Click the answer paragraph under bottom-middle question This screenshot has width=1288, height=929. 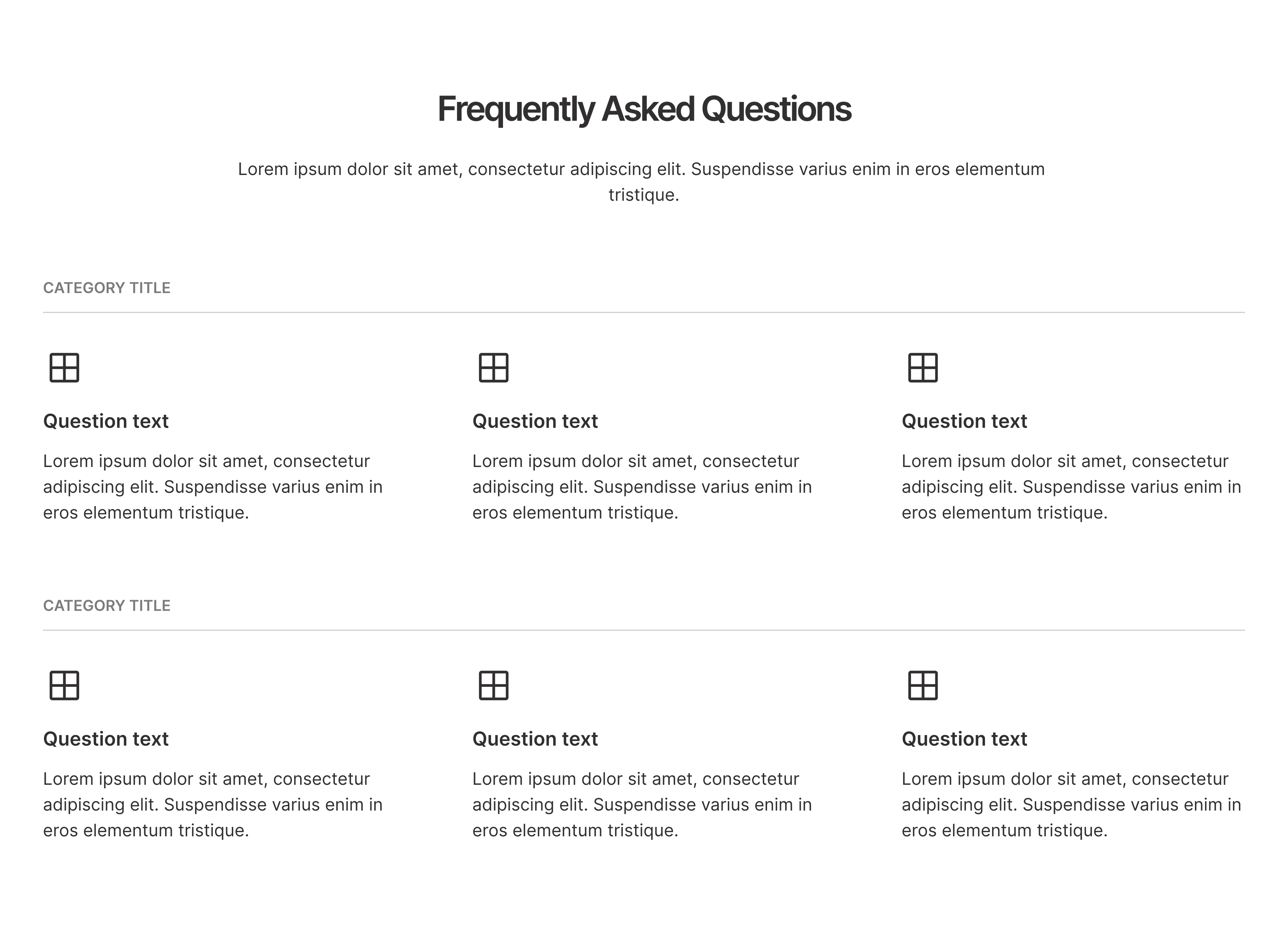(x=642, y=804)
